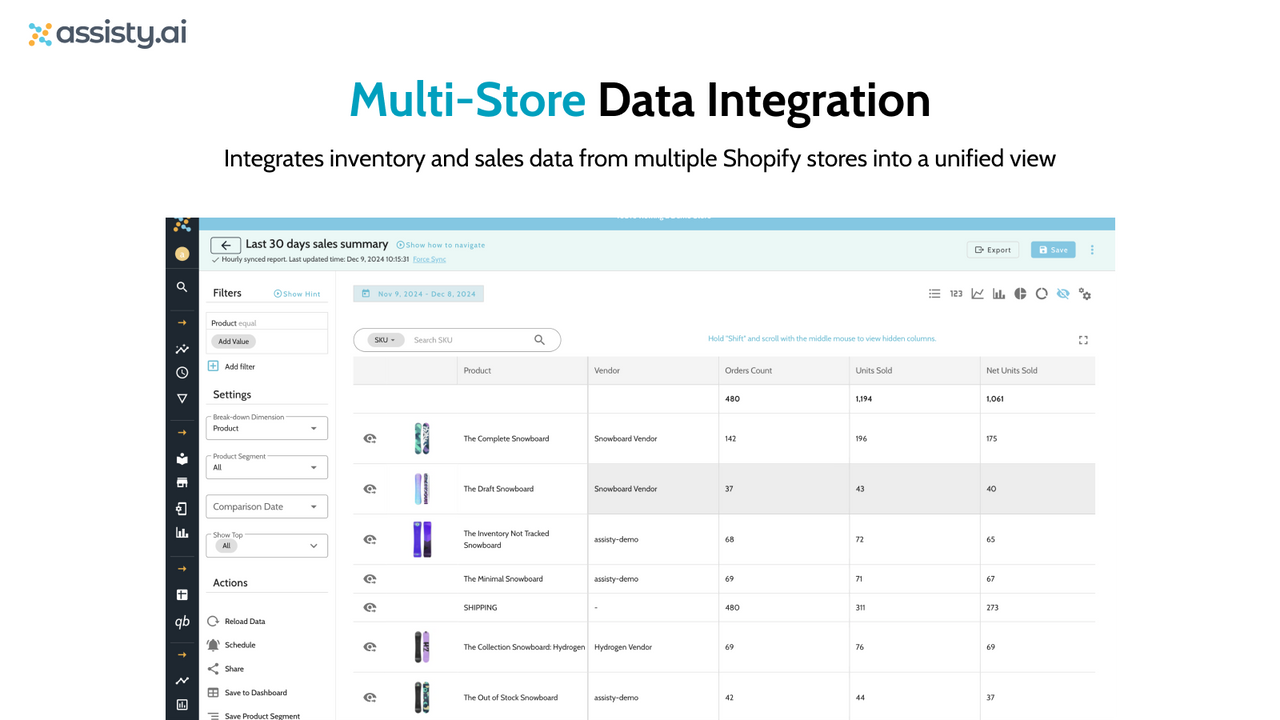Click The Draft Snowboard product thumbnail

click(x=422, y=489)
